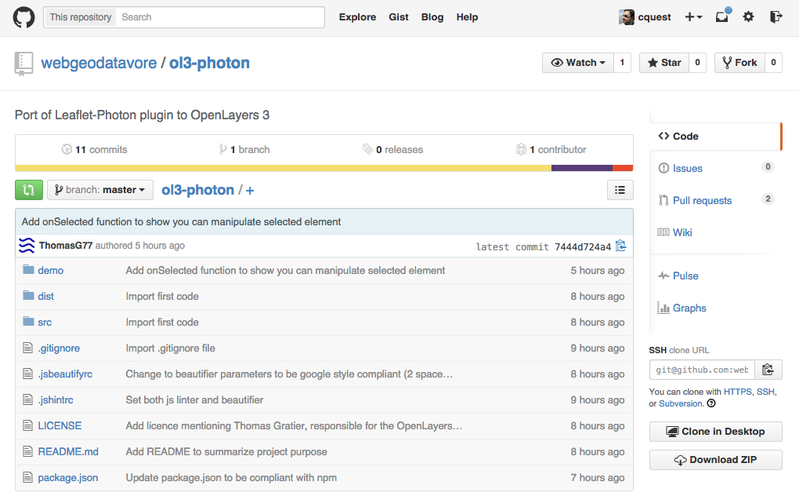
Task: Click the demo folder icon
Action: click(29, 270)
